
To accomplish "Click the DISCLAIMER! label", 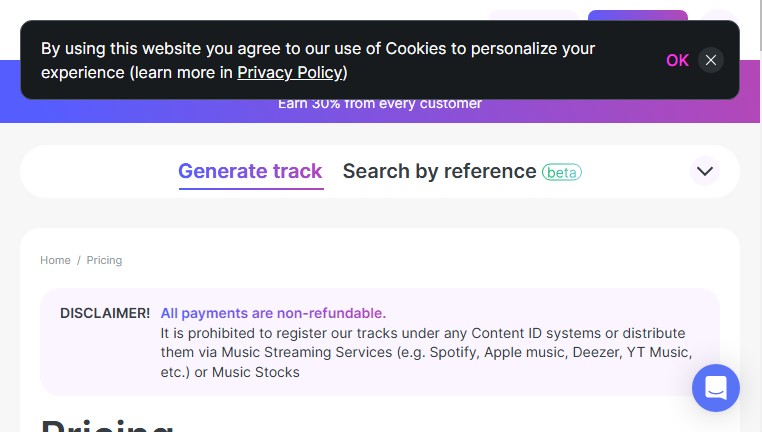I will [105, 313].
